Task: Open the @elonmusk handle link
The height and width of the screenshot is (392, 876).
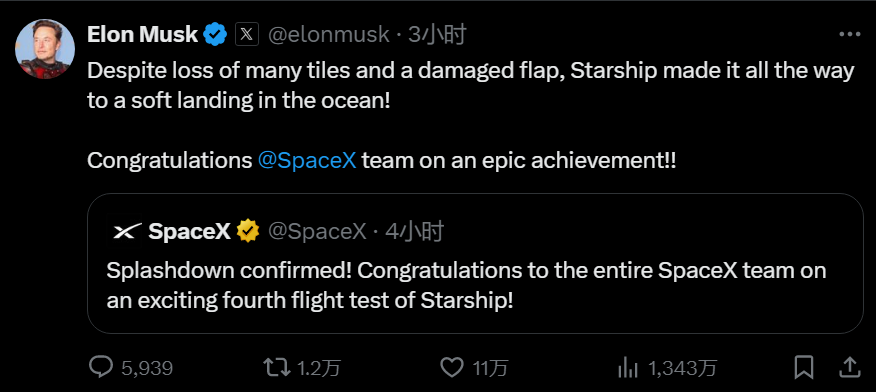Action: (x=328, y=35)
